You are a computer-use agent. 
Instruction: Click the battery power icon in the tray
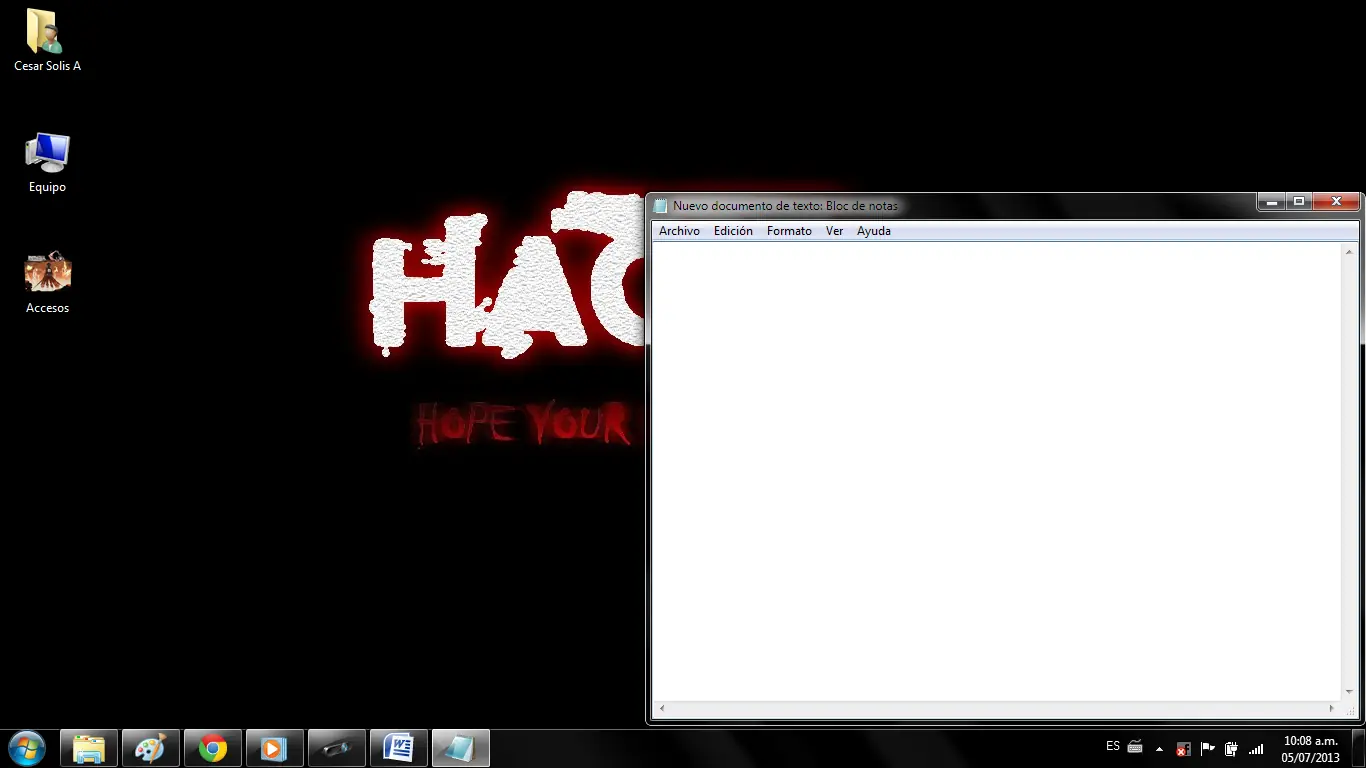tap(1231, 748)
